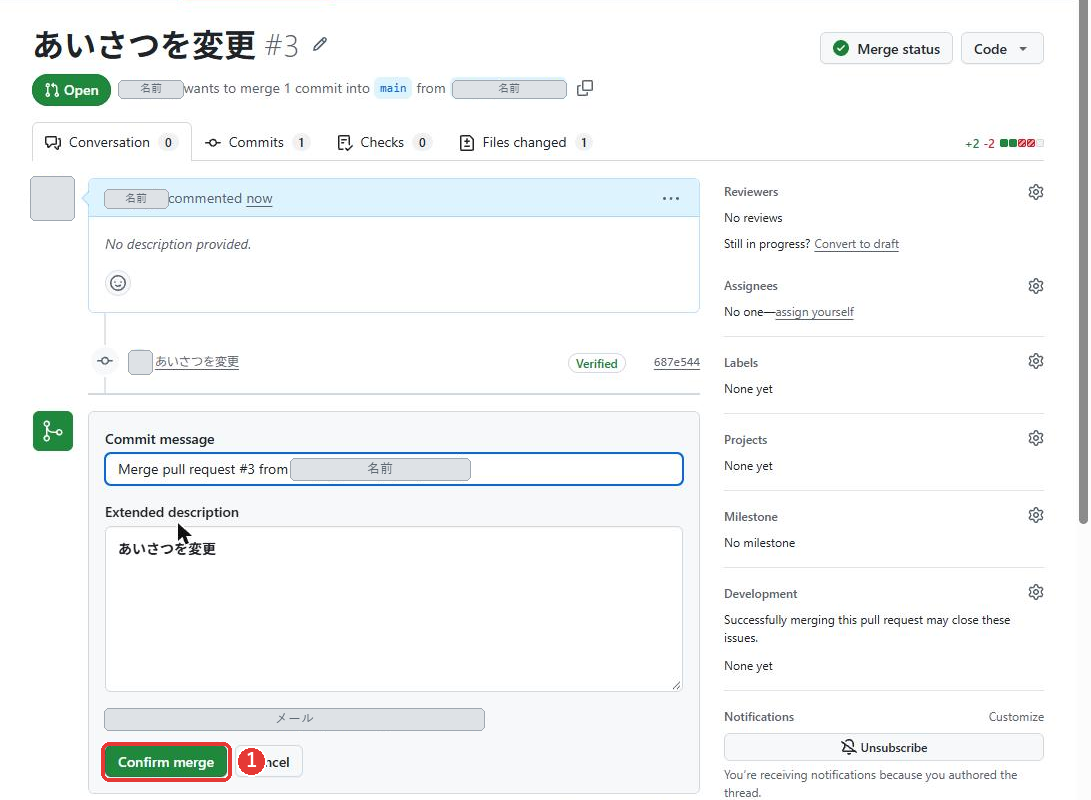
Task: Click the 'No description provided.' text
Action: point(178,245)
